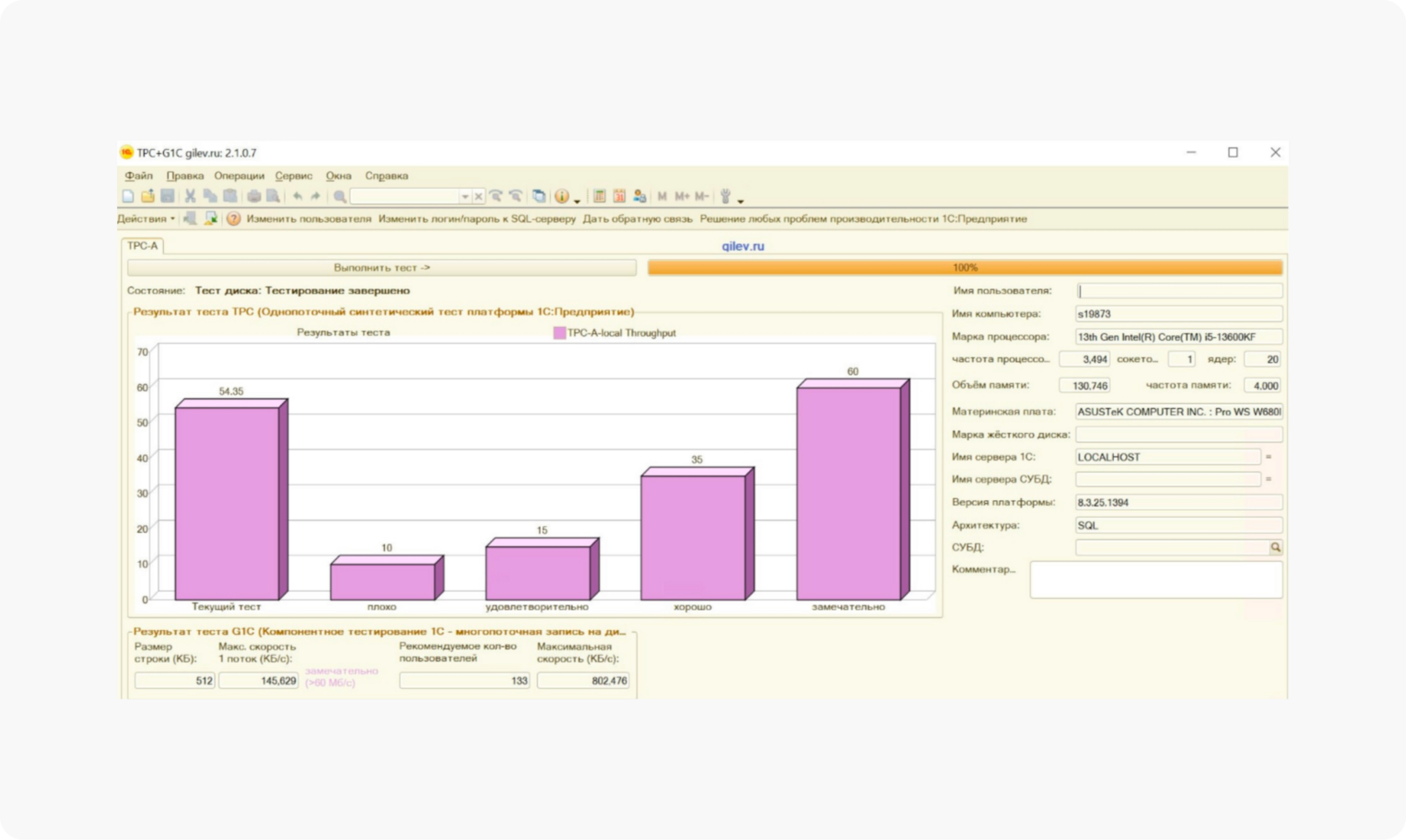Click the M memory button
The height and width of the screenshot is (840, 1406).
(662, 197)
